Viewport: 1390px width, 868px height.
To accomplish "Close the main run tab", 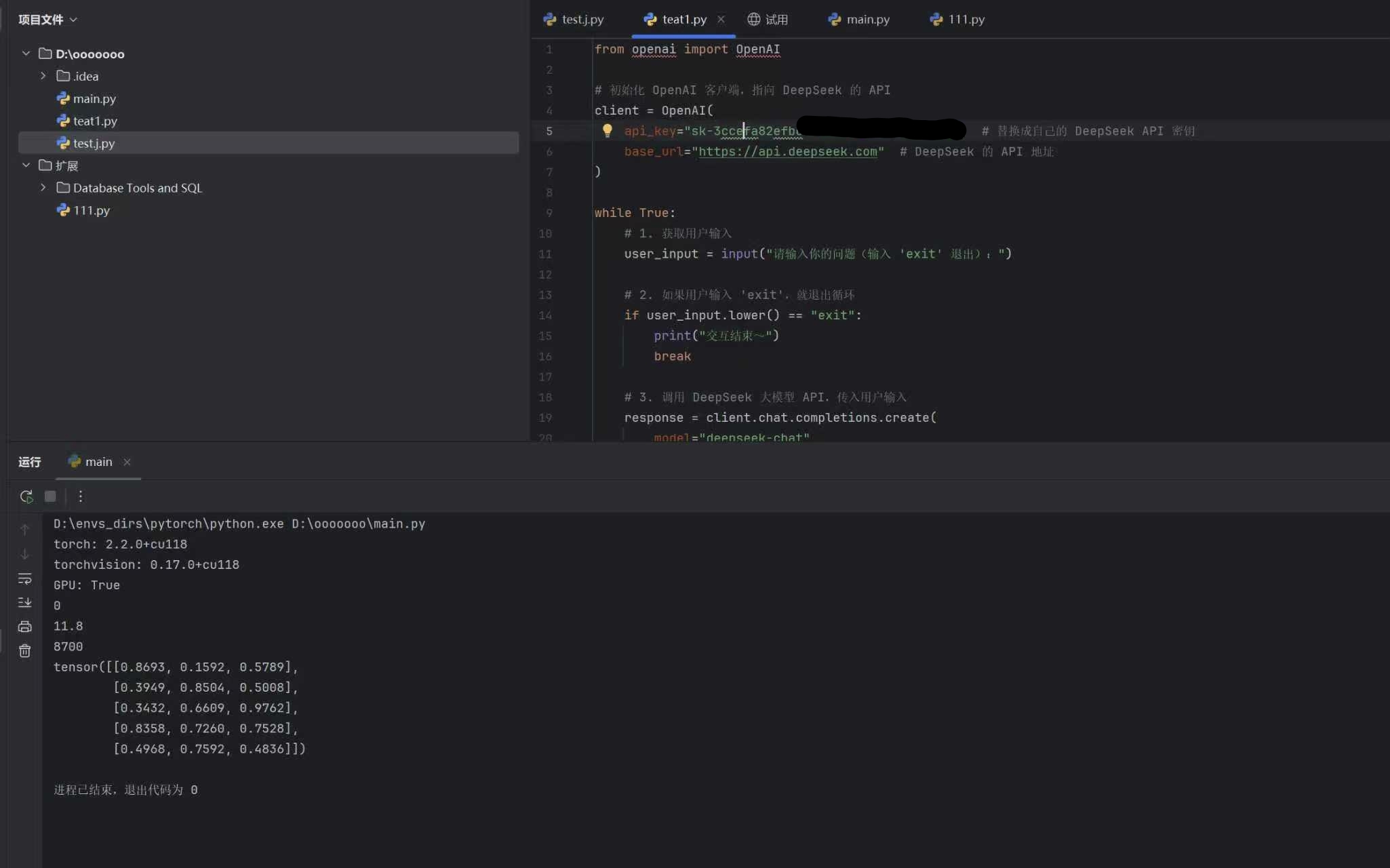I will tap(127, 462).
